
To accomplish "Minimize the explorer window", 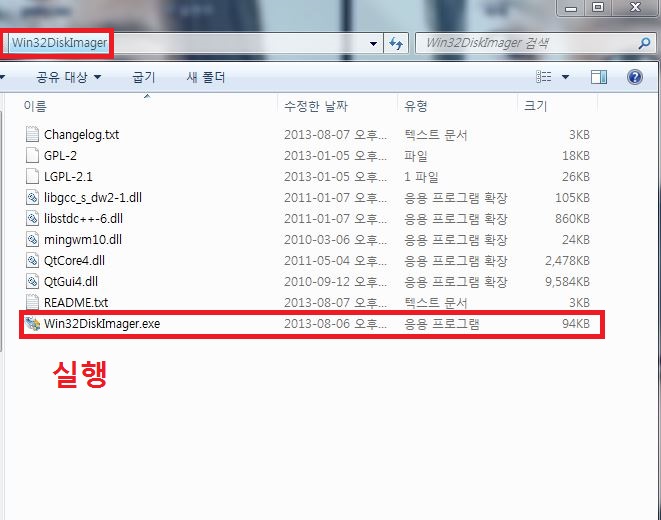I will tap(571, 8).
